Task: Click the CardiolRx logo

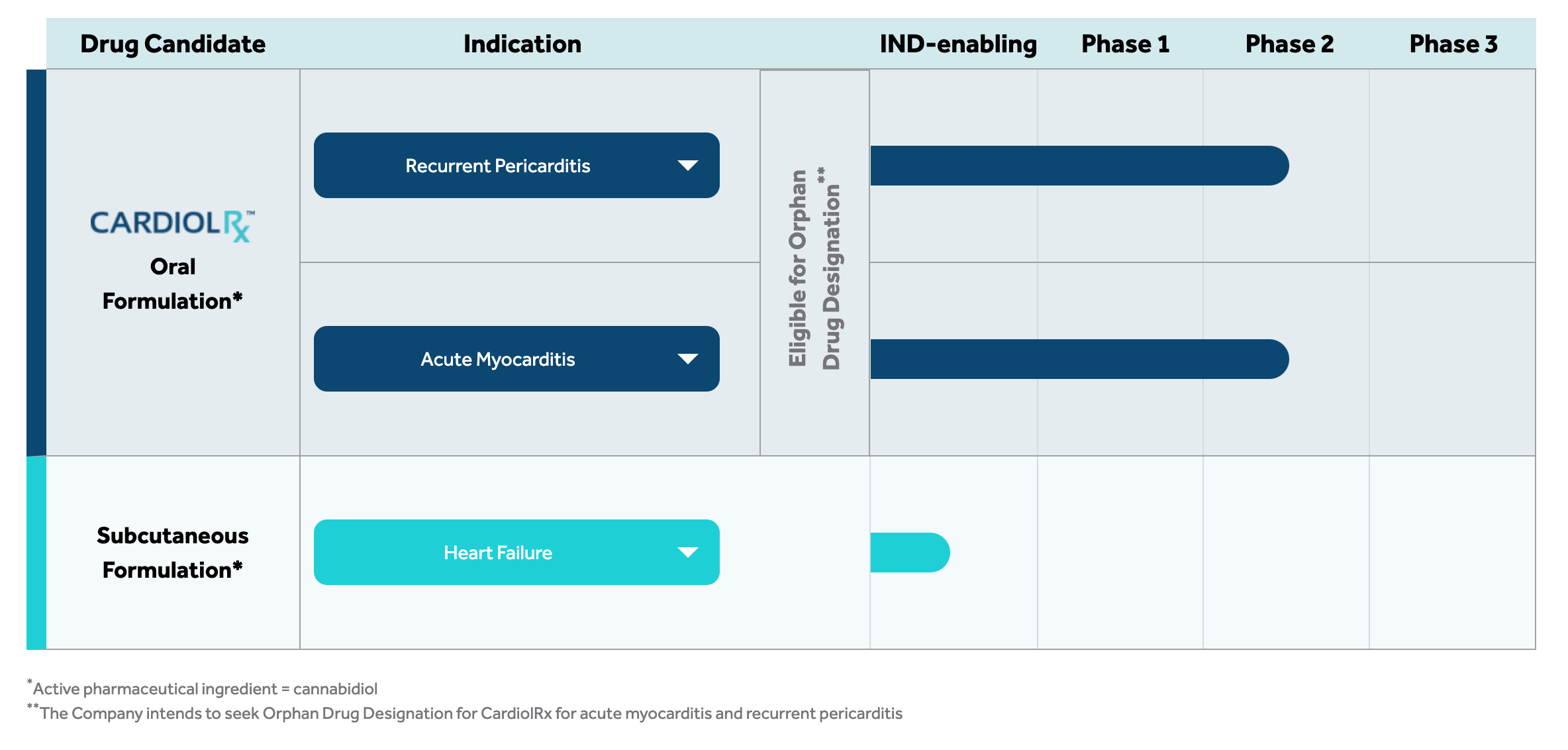Action: (x=172, y=225)
